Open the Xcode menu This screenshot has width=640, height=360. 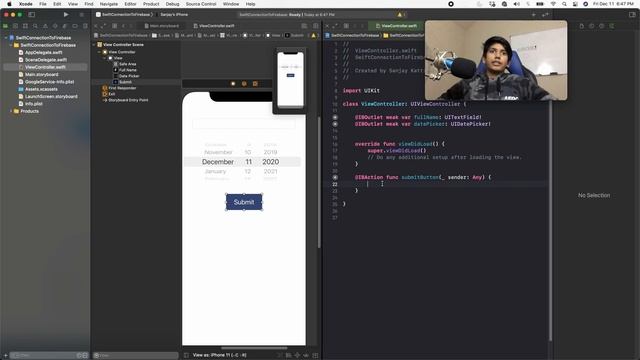tap(25, 4)
